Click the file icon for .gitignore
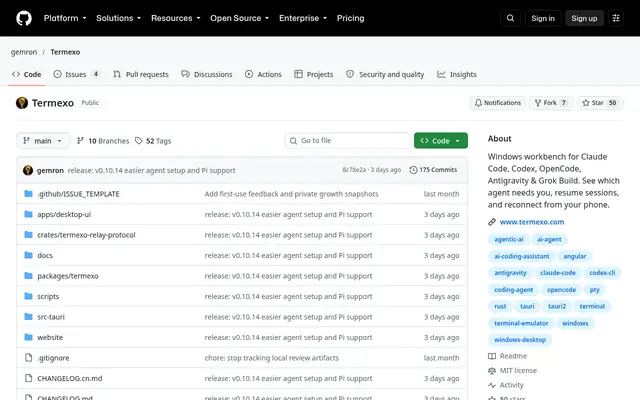 (28, 358)
